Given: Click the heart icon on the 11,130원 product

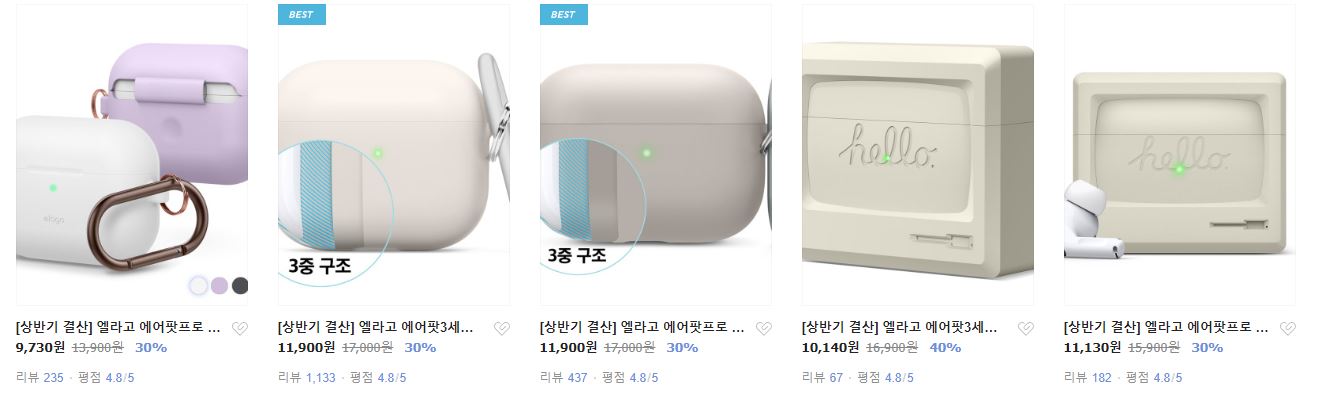Looking at the screenshot, I should click(x=1288, y=328).
